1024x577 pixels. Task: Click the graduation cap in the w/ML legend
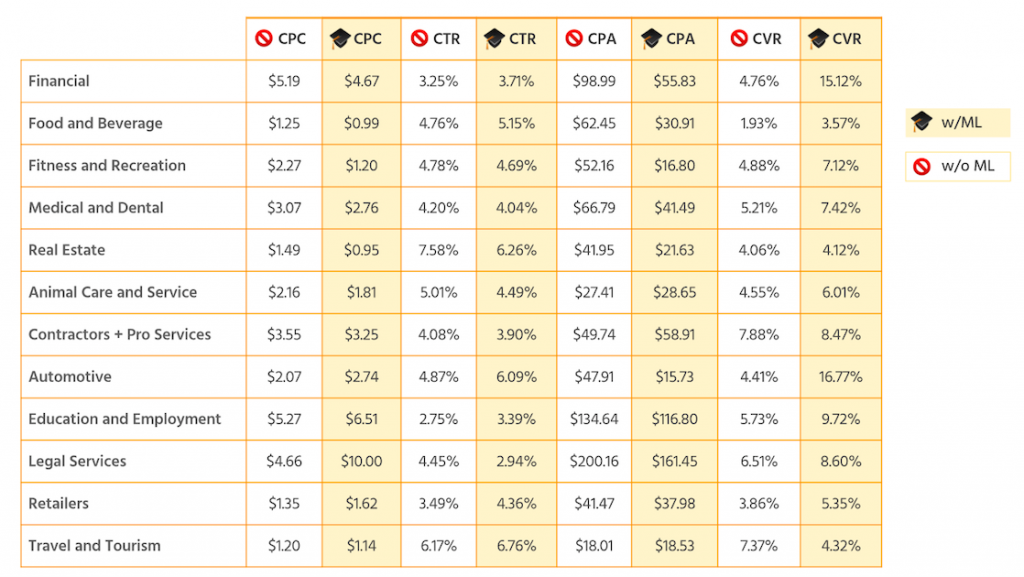tap(921, 122)
